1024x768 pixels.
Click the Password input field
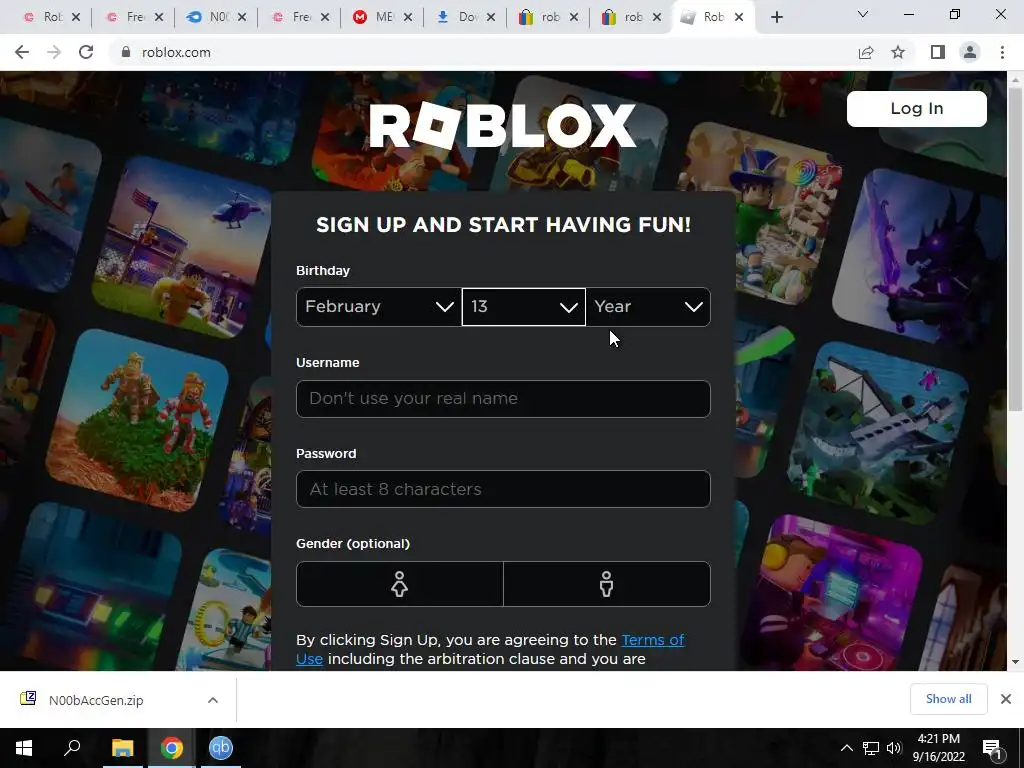tap(503, 489)
